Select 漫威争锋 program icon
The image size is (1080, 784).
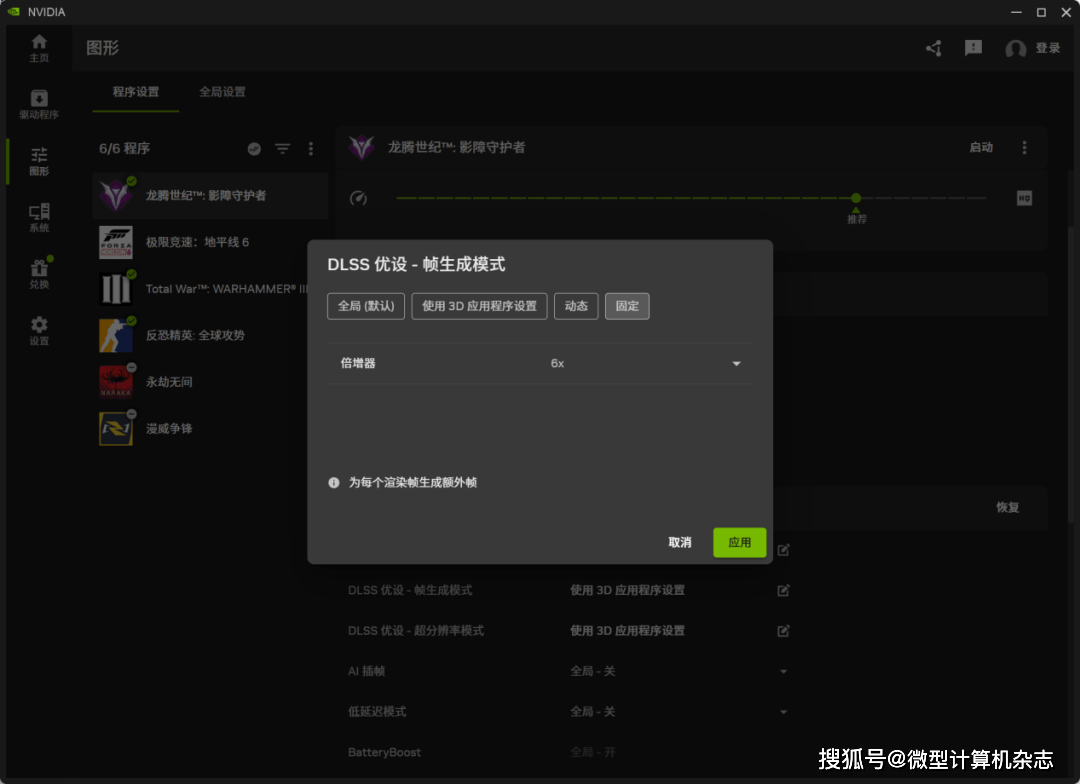point(116,429)
